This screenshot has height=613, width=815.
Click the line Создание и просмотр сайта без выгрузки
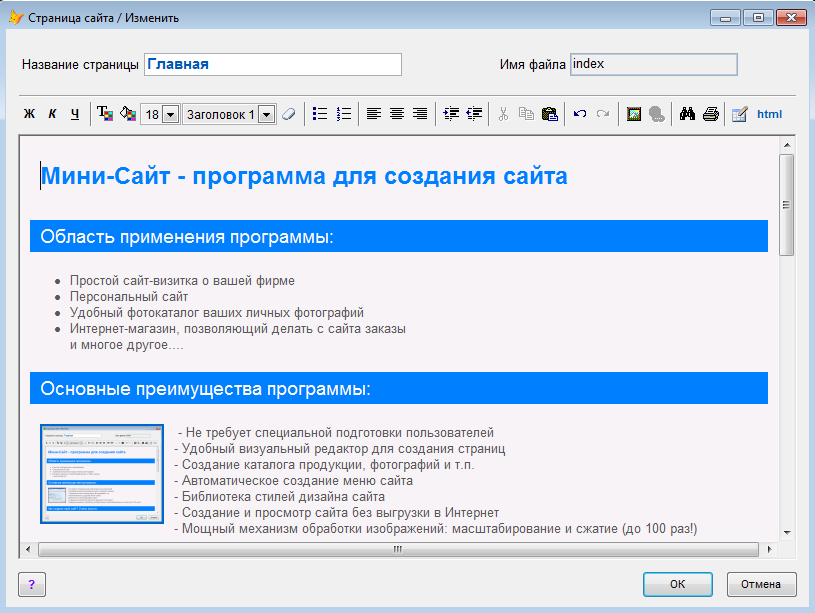pos(337,513)
